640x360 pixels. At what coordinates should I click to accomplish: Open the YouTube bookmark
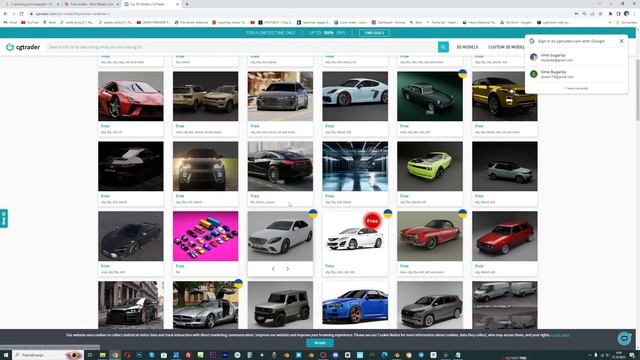pos(30,22)
